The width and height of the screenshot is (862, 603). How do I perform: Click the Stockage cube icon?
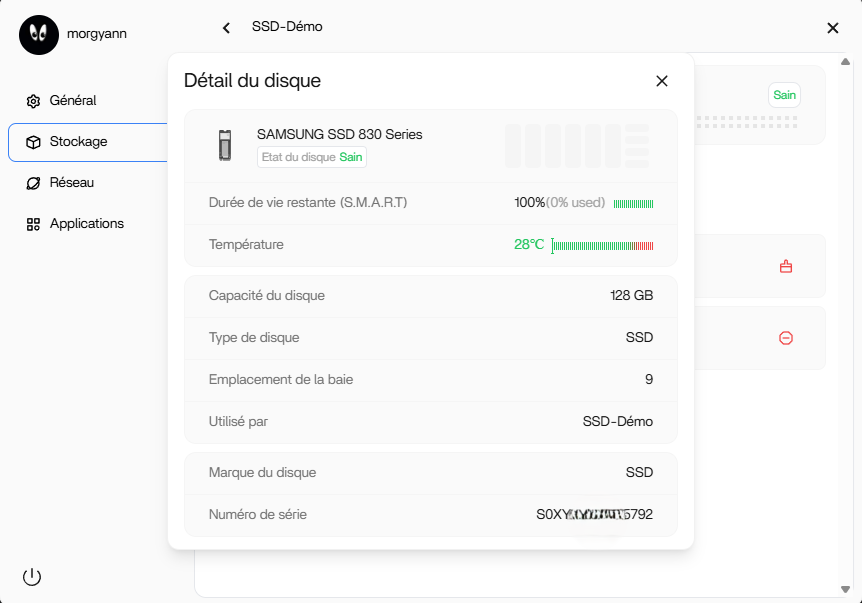33,142
